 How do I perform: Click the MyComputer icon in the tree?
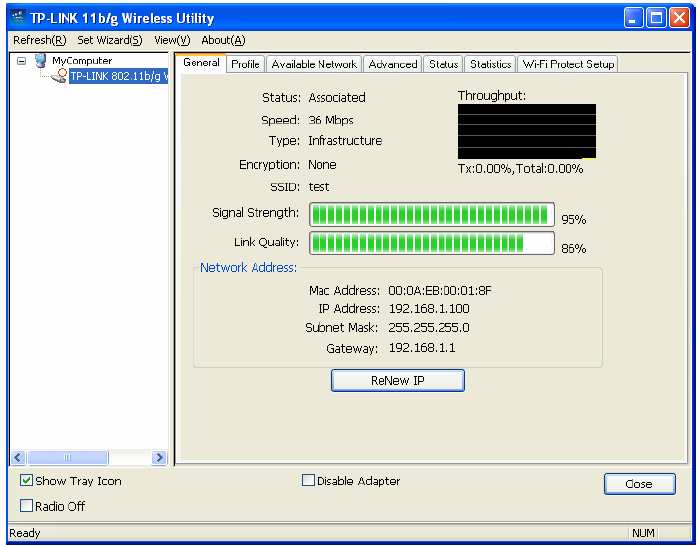(41, 60)
